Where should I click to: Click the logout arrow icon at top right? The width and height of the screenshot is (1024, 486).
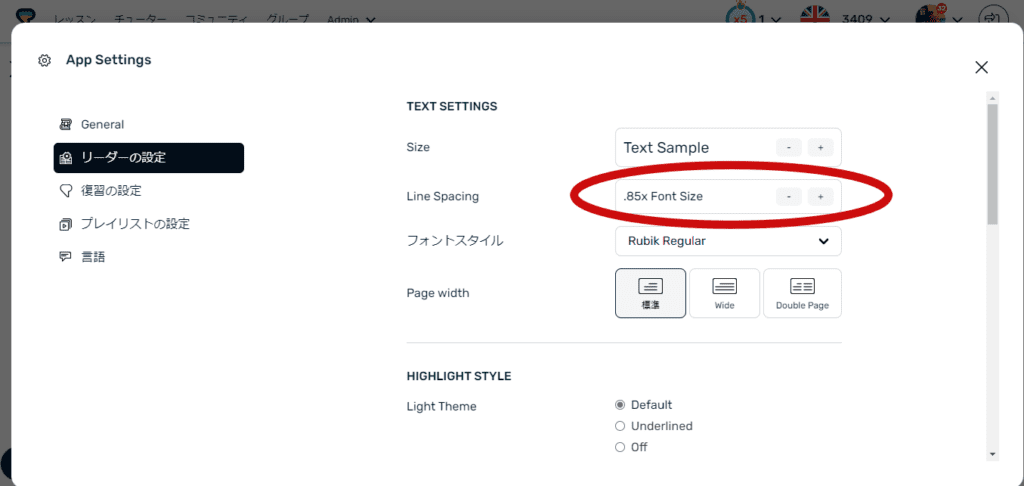coord(991,18)
